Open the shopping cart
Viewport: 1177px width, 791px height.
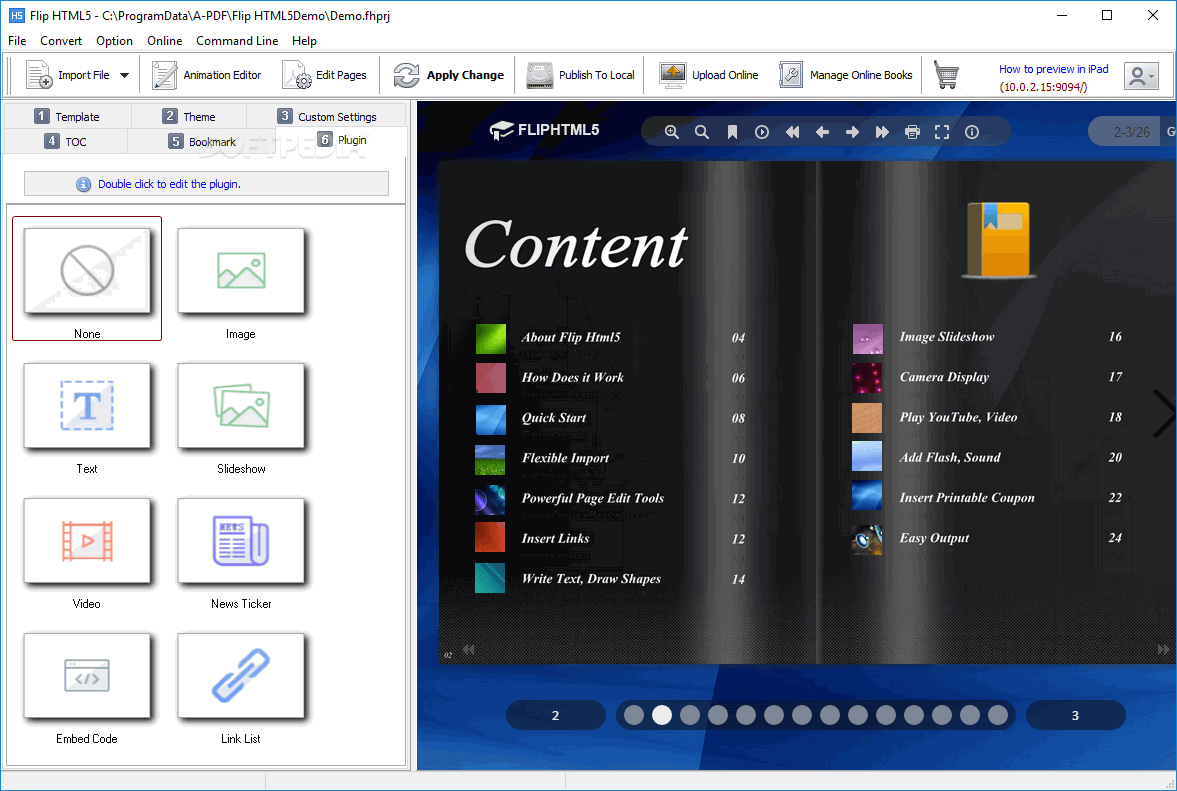tap(946, 75)
